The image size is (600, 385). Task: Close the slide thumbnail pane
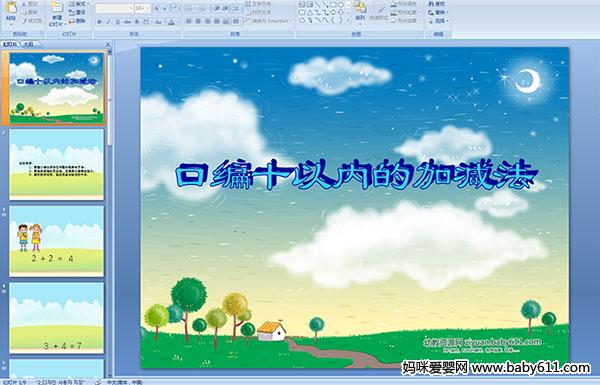click(x=108, y=45)
